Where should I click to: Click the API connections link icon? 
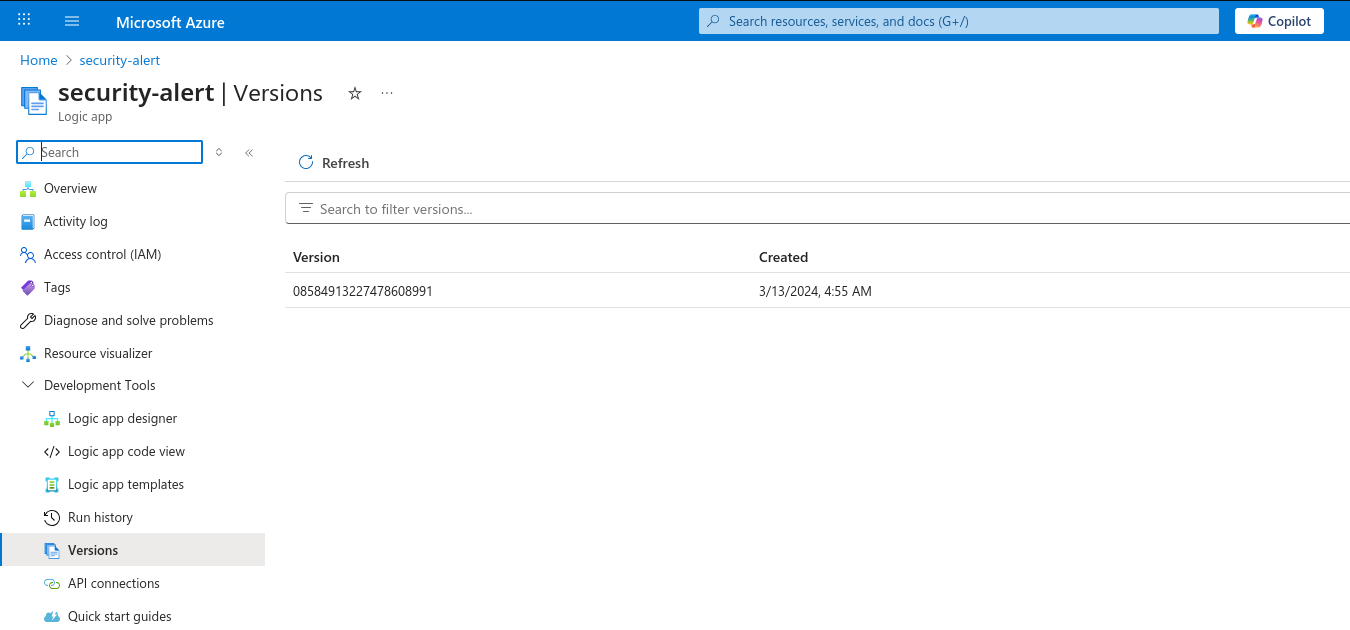click(52, 583)
